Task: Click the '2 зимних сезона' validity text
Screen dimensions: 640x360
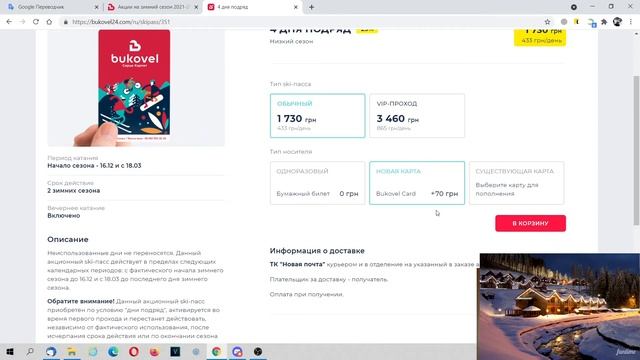Action: click(73, 191)
